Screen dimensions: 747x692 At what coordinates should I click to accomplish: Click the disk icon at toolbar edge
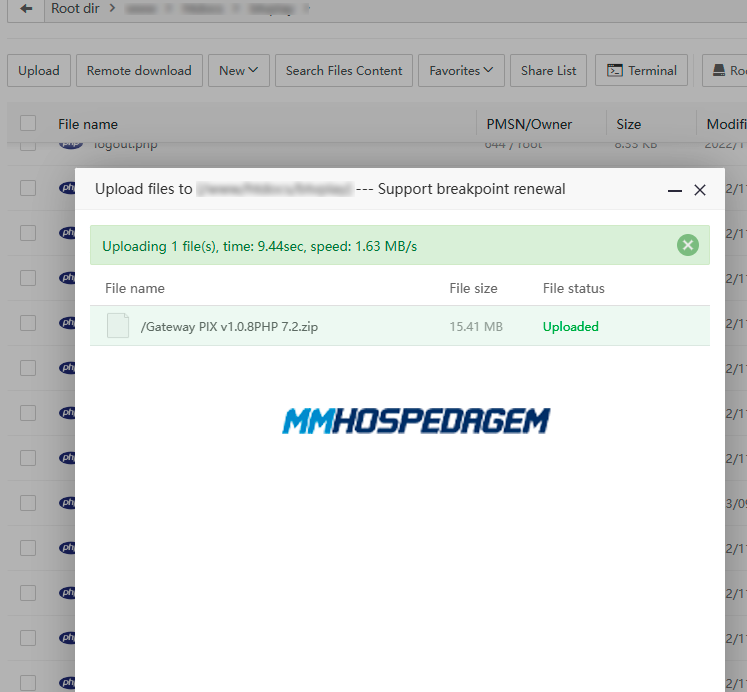(718, 70)
